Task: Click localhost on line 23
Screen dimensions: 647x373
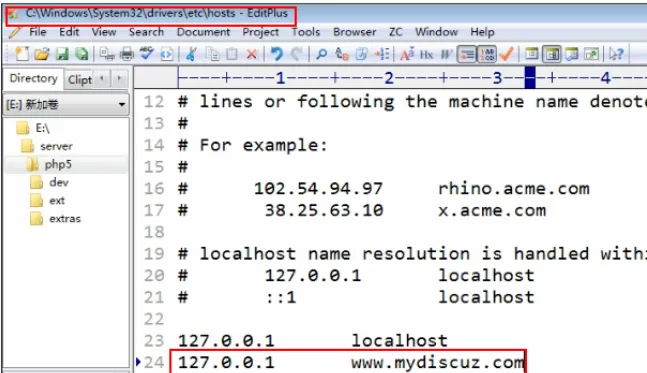Action: [x=399, y=340]
